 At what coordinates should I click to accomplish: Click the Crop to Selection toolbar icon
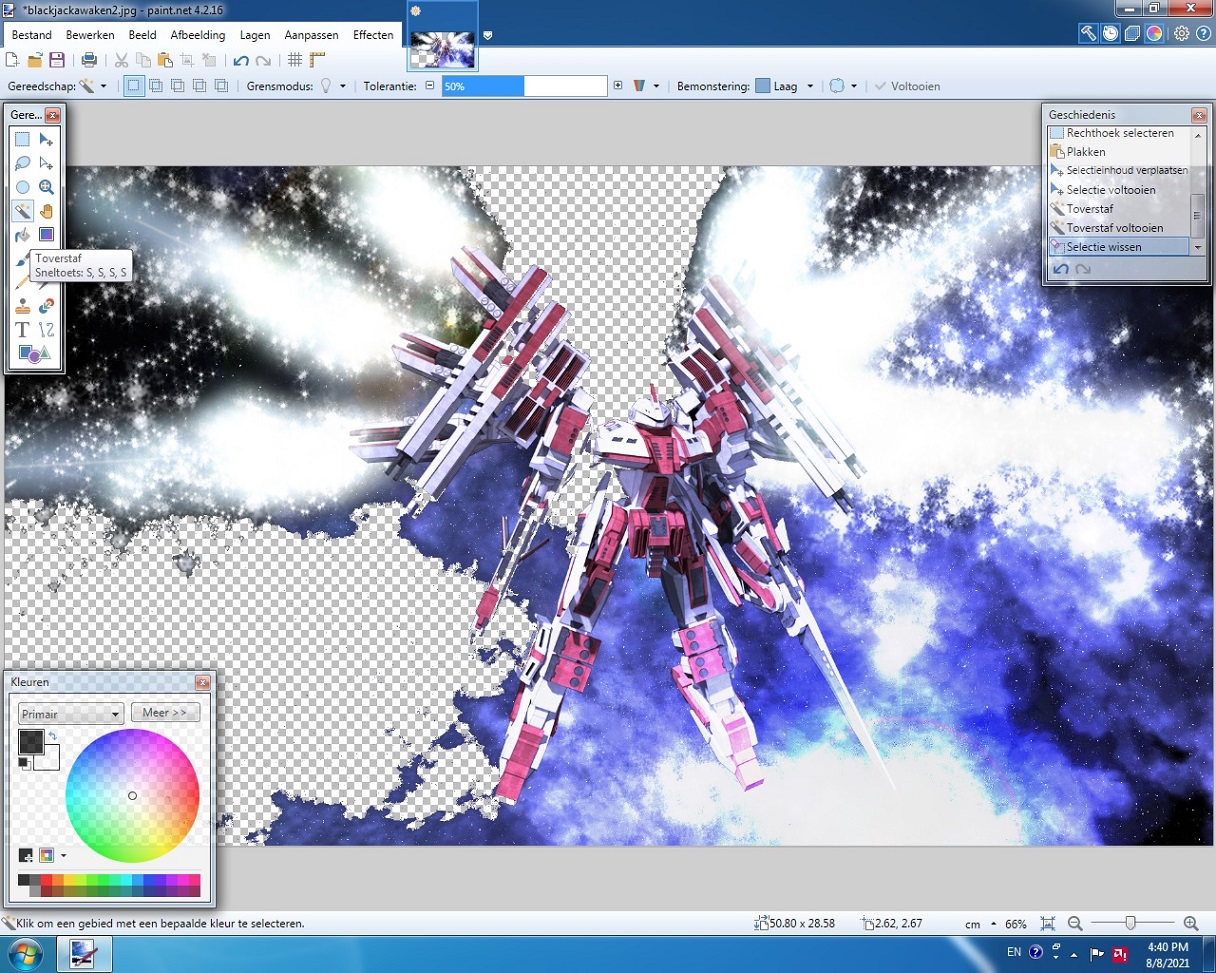(187, 60)
